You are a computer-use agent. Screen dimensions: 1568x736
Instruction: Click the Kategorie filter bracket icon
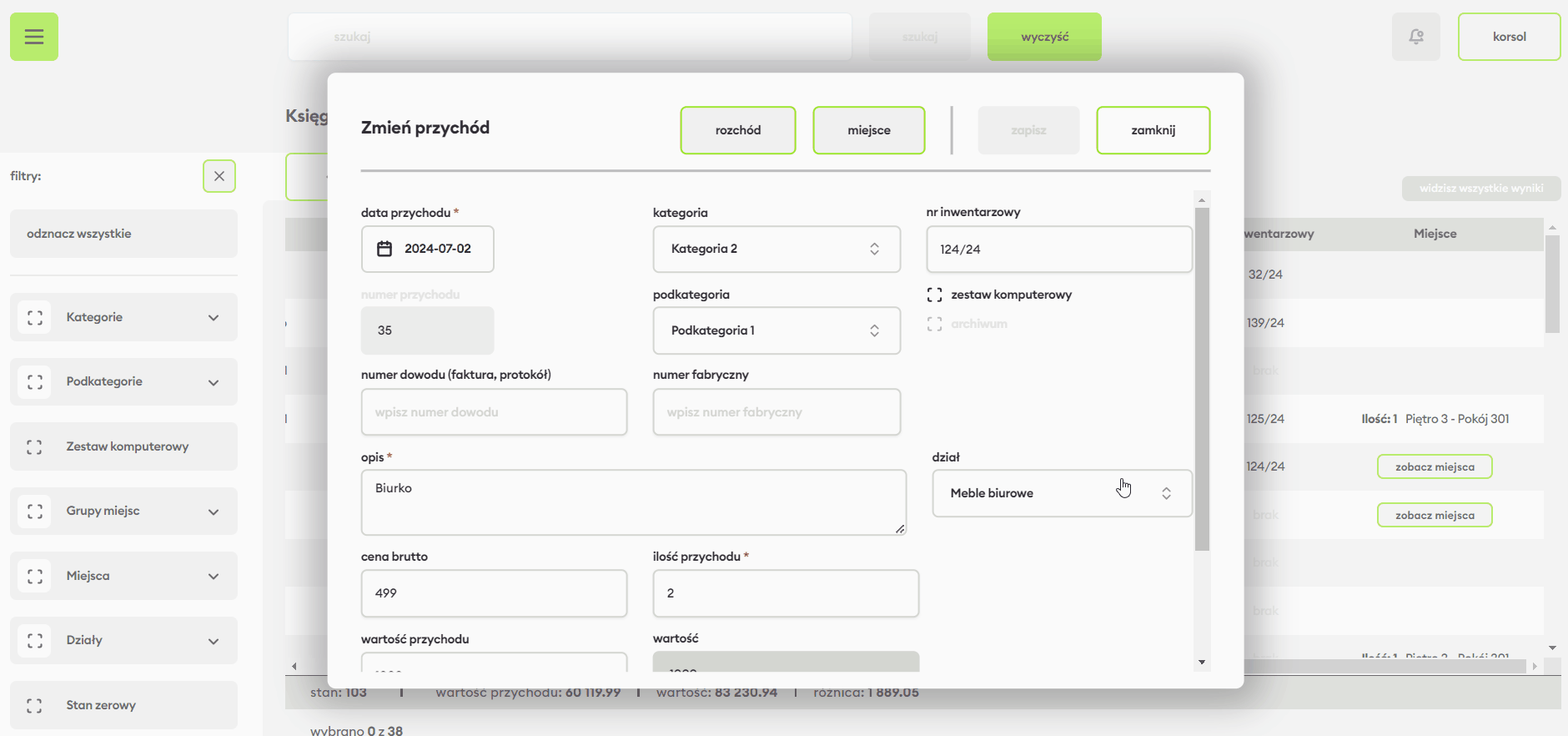(x=35, y=317)
